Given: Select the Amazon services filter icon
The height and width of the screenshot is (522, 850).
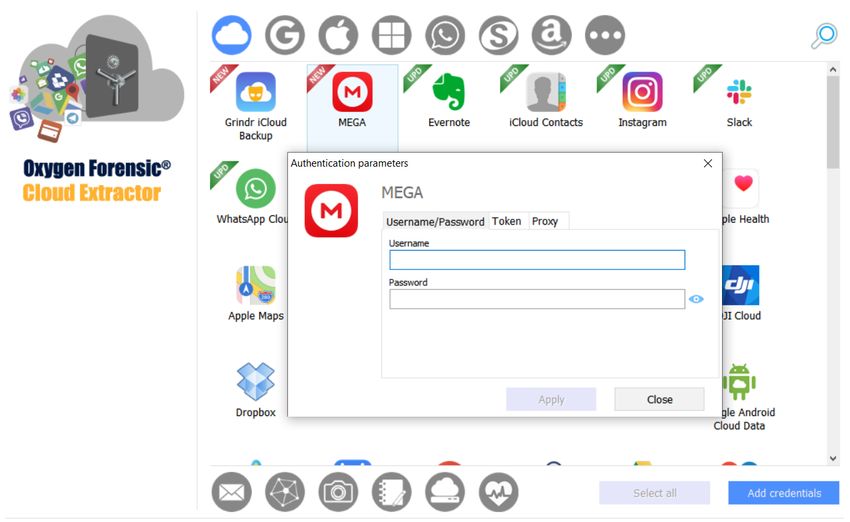Looking at the screenshot, I should (x=551, y=35).
